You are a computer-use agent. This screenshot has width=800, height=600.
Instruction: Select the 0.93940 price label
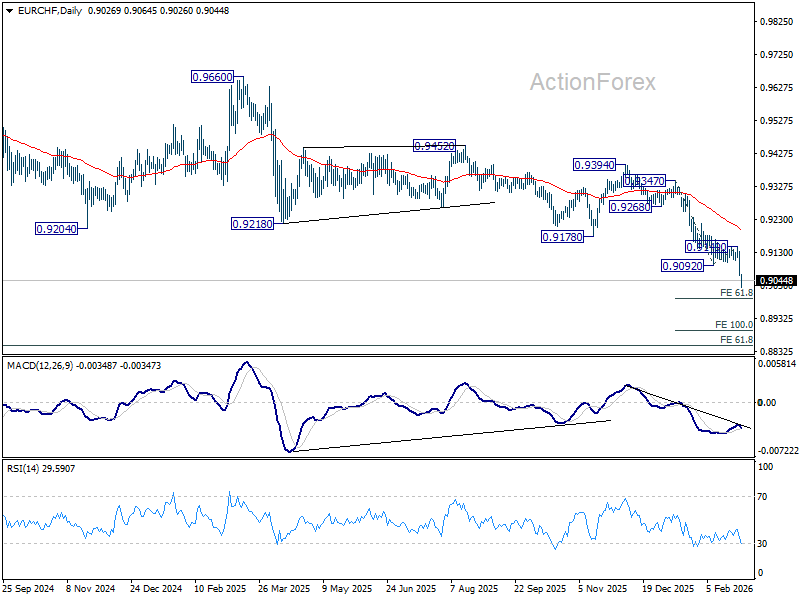coord(594,165)
